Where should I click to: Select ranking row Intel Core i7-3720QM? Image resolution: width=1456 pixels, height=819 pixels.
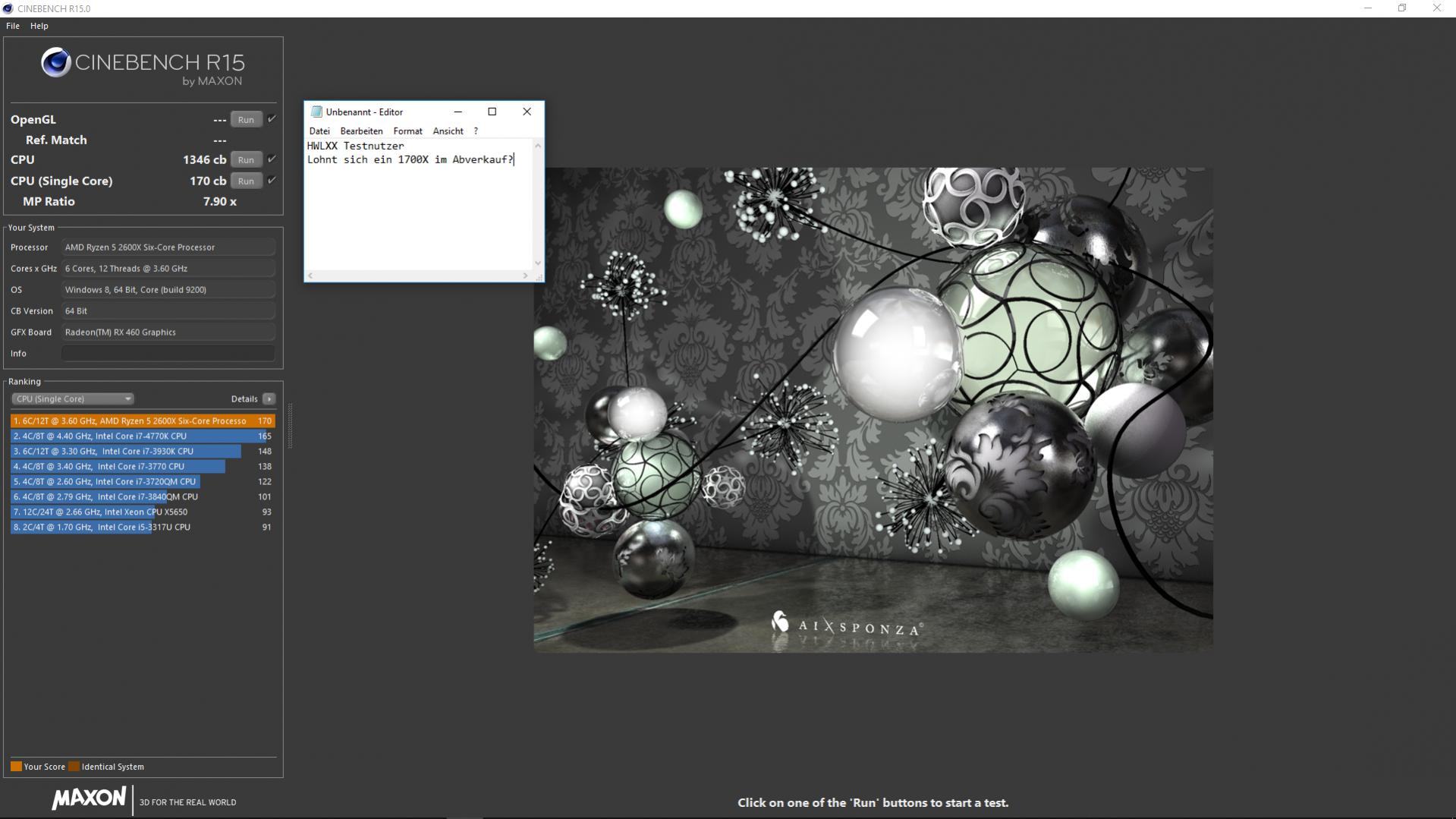[x=143, y=481]
